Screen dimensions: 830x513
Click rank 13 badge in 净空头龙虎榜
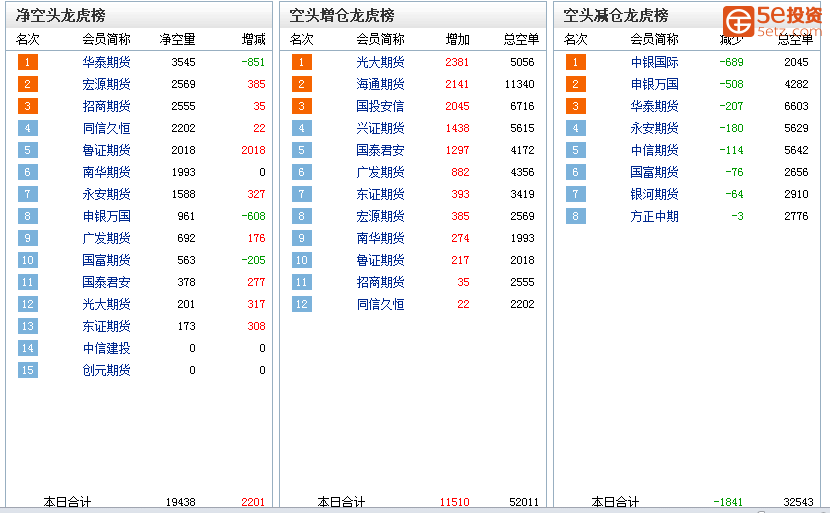click(x=28, y=326)
